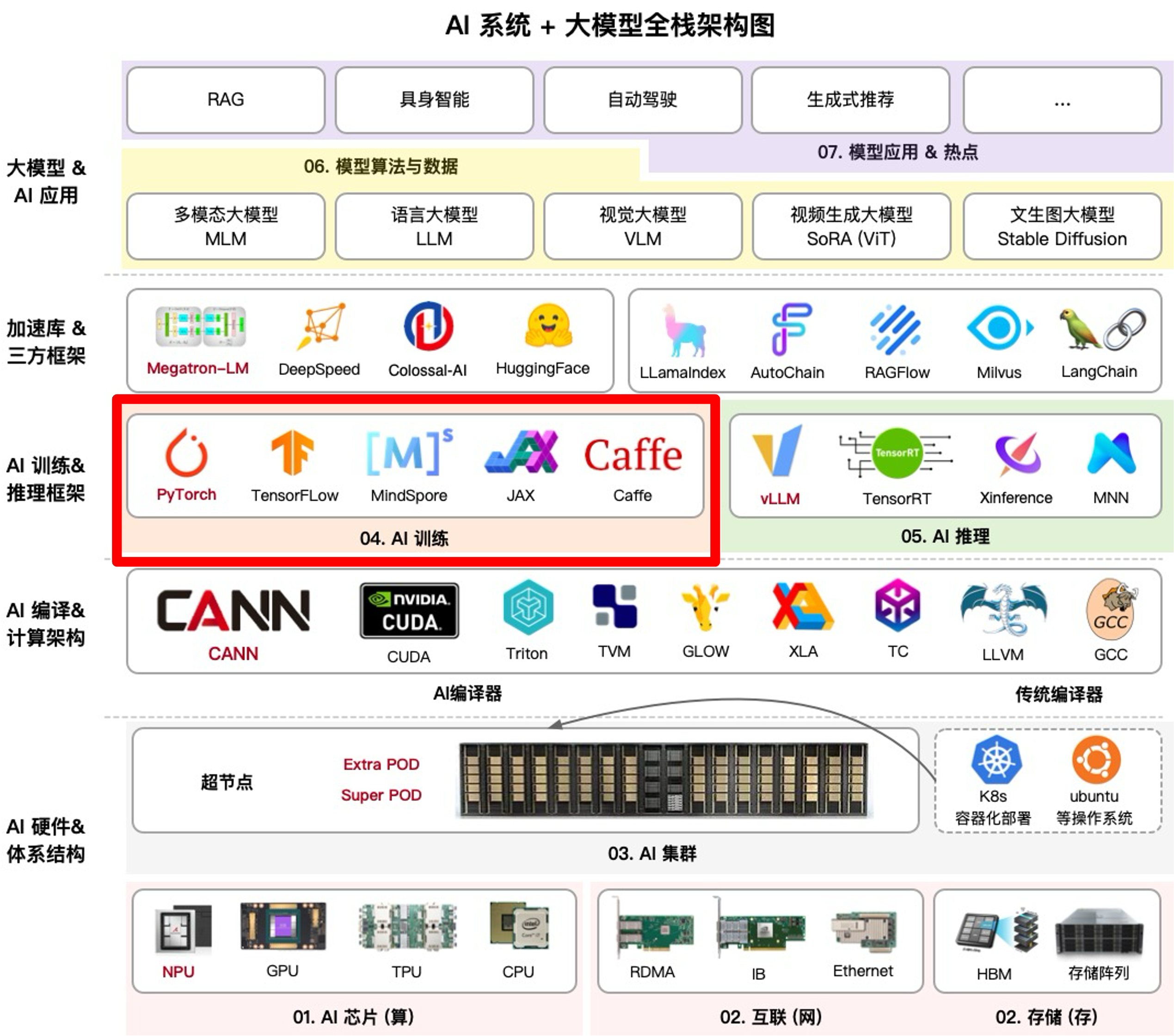This screenshot has height=1036, width=1174.
Task: Click the PyTorch flame logo
Action: click(186, 453)
